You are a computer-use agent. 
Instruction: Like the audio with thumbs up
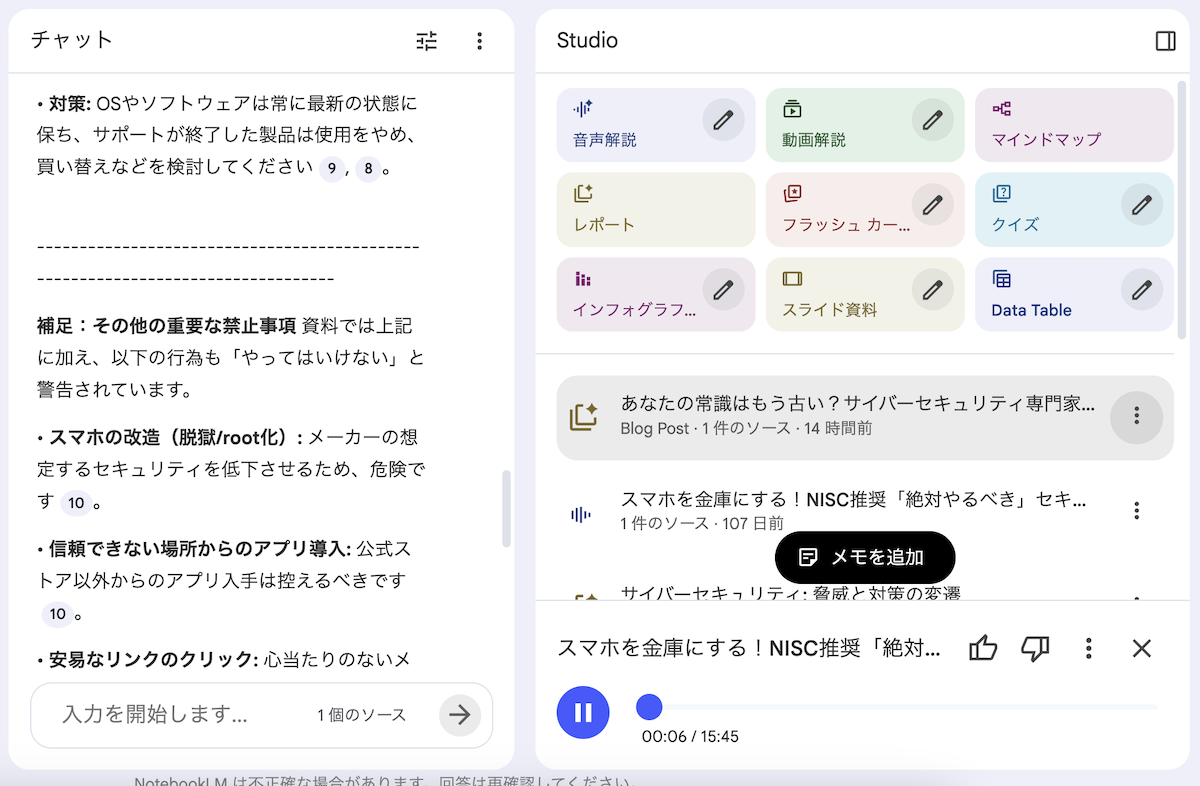[x=983, y=649]
